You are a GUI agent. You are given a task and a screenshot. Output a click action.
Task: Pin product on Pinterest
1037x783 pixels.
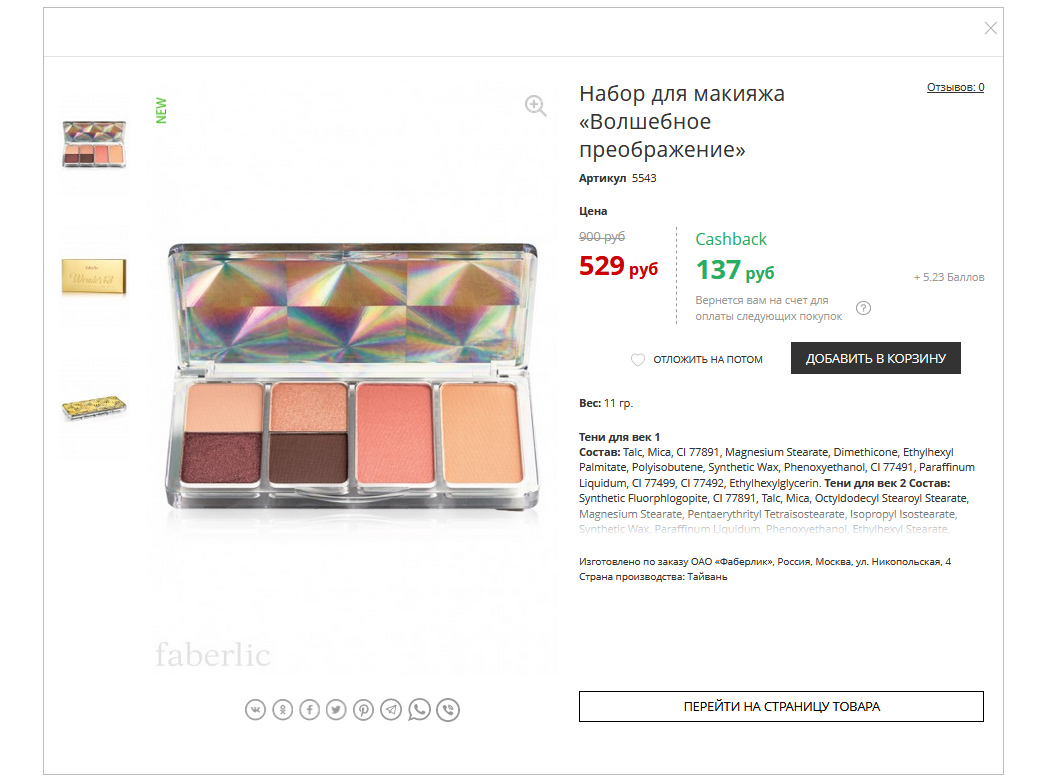click(x=363, y=710)
